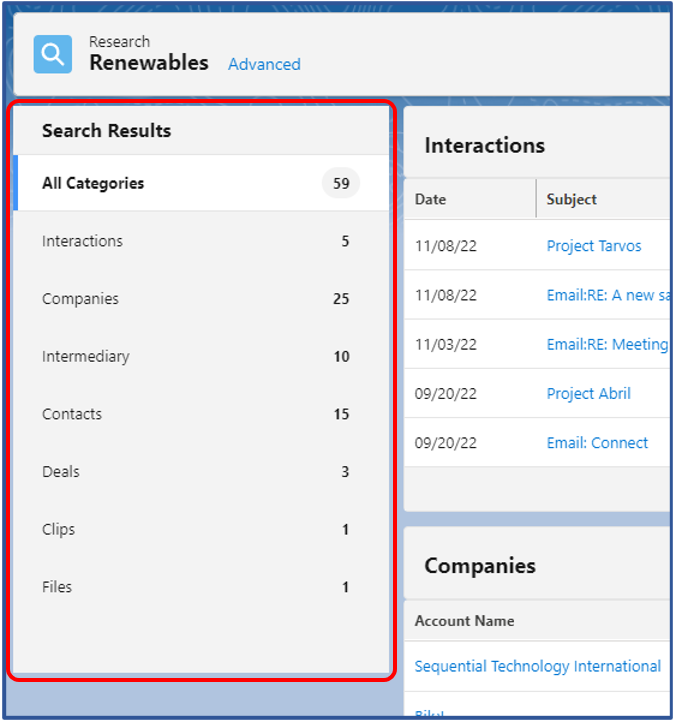Image resolution: width=673 pixels, height=720 pixels.
Task: Filter results by Companies category
Action: click(x=202, y=298)
